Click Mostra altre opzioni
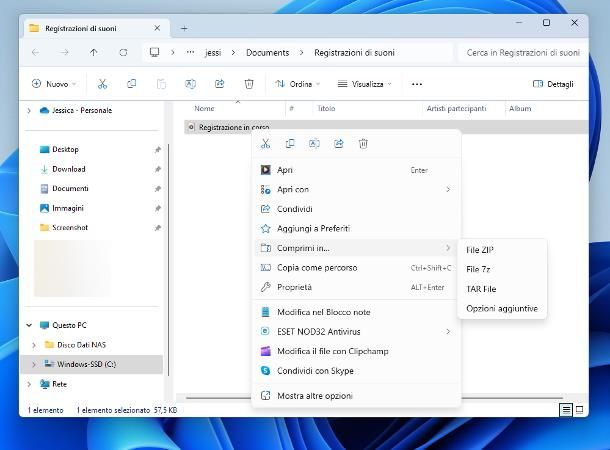 (314, 395)
